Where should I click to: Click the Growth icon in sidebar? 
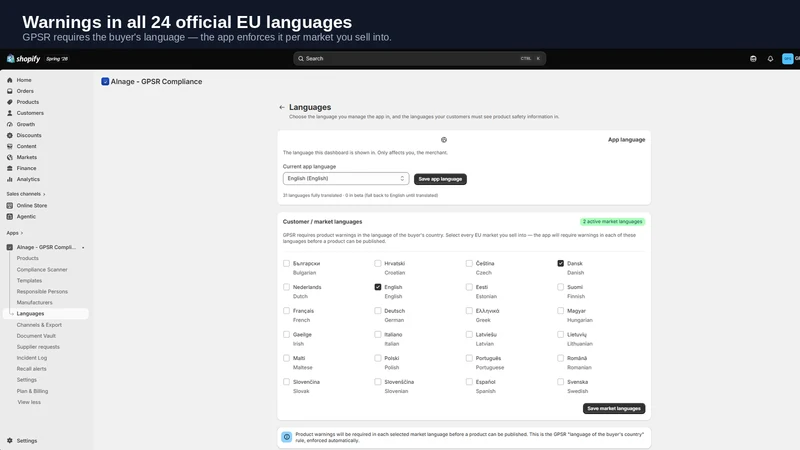[10, 124]
